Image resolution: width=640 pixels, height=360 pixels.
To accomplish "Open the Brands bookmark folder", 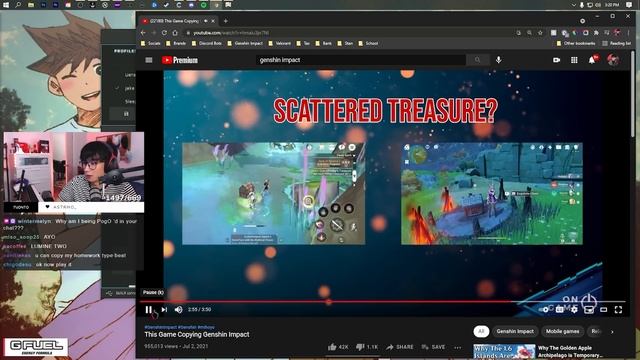I will tap(176, 43).
